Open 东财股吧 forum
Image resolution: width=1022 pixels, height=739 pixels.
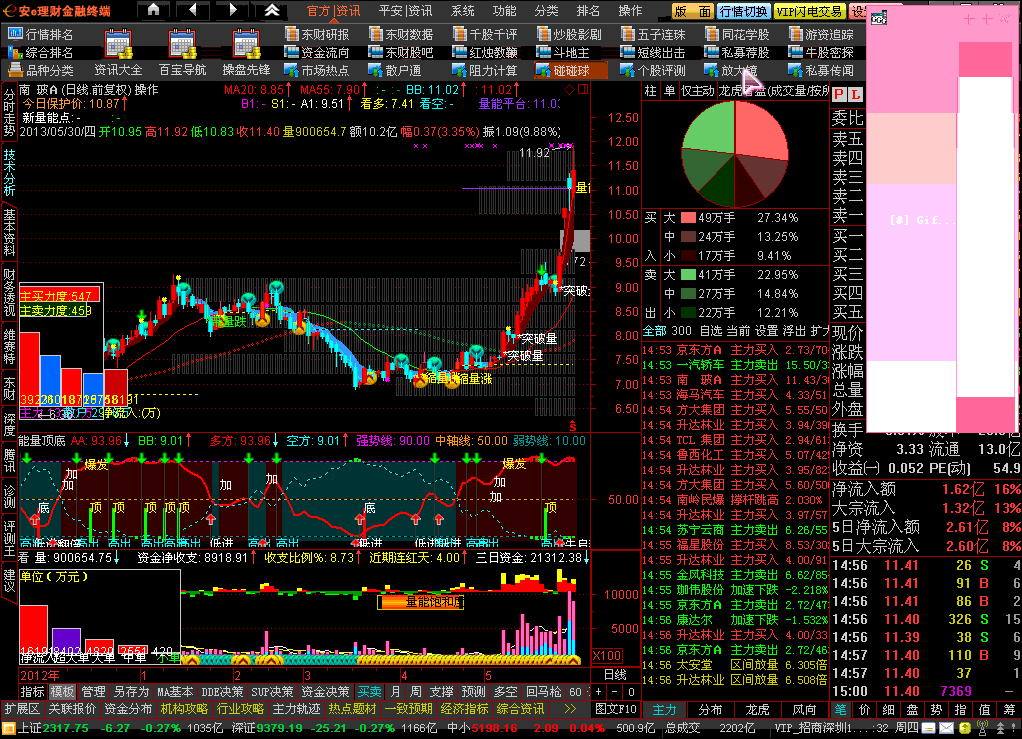(x=402, y=52)
